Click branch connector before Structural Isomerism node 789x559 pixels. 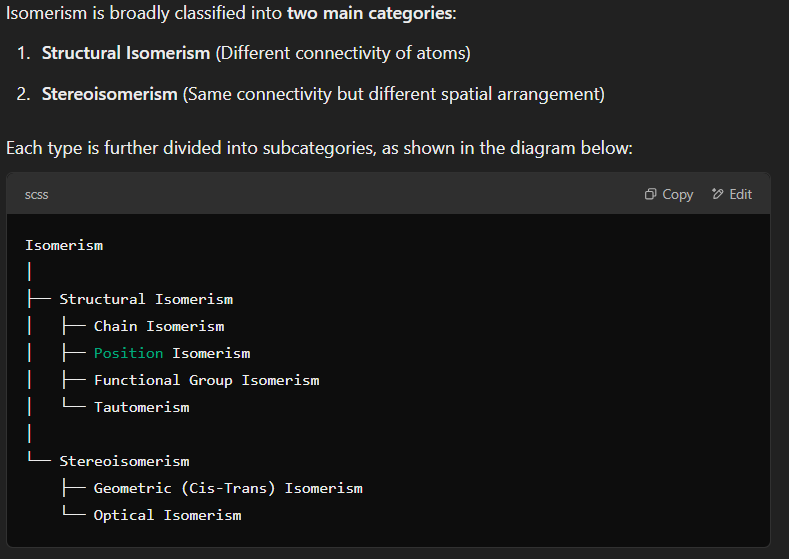coord(38,299)
